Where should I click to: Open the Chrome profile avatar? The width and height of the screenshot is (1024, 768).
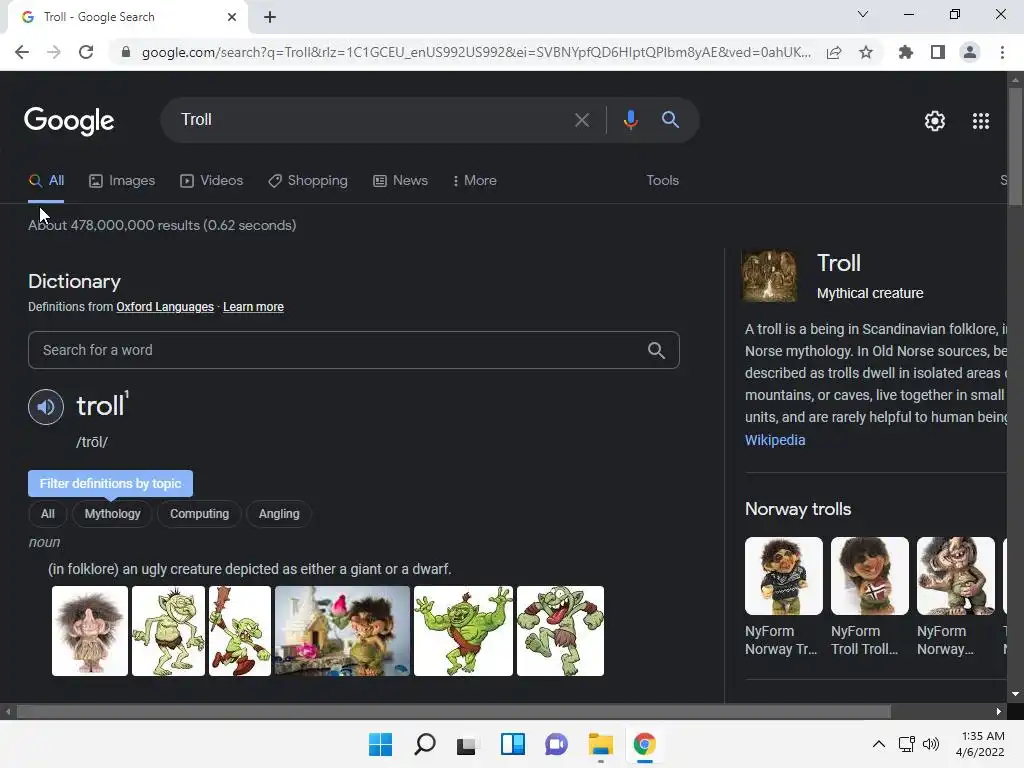pos(970,52)
